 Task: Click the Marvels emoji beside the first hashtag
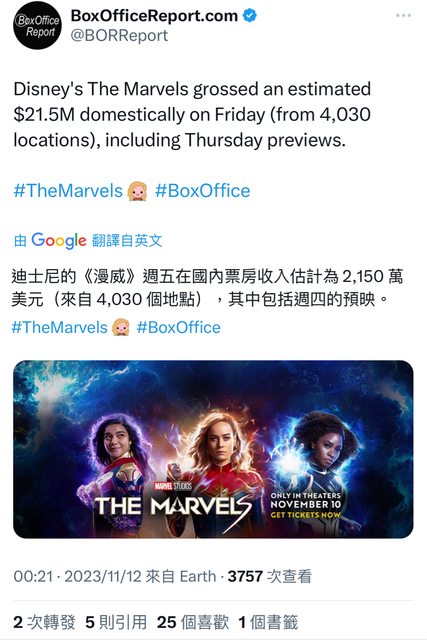click(x=137, y=191)
